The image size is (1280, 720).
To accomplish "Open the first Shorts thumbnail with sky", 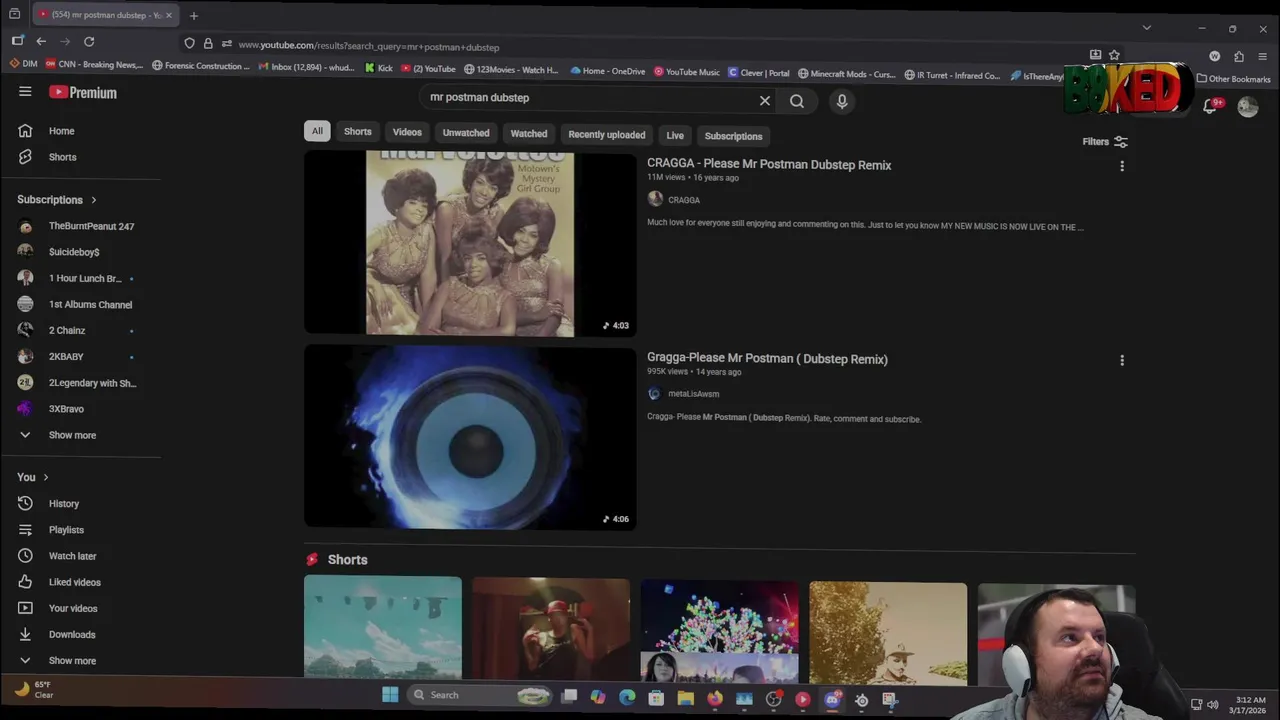I will 383,628.
